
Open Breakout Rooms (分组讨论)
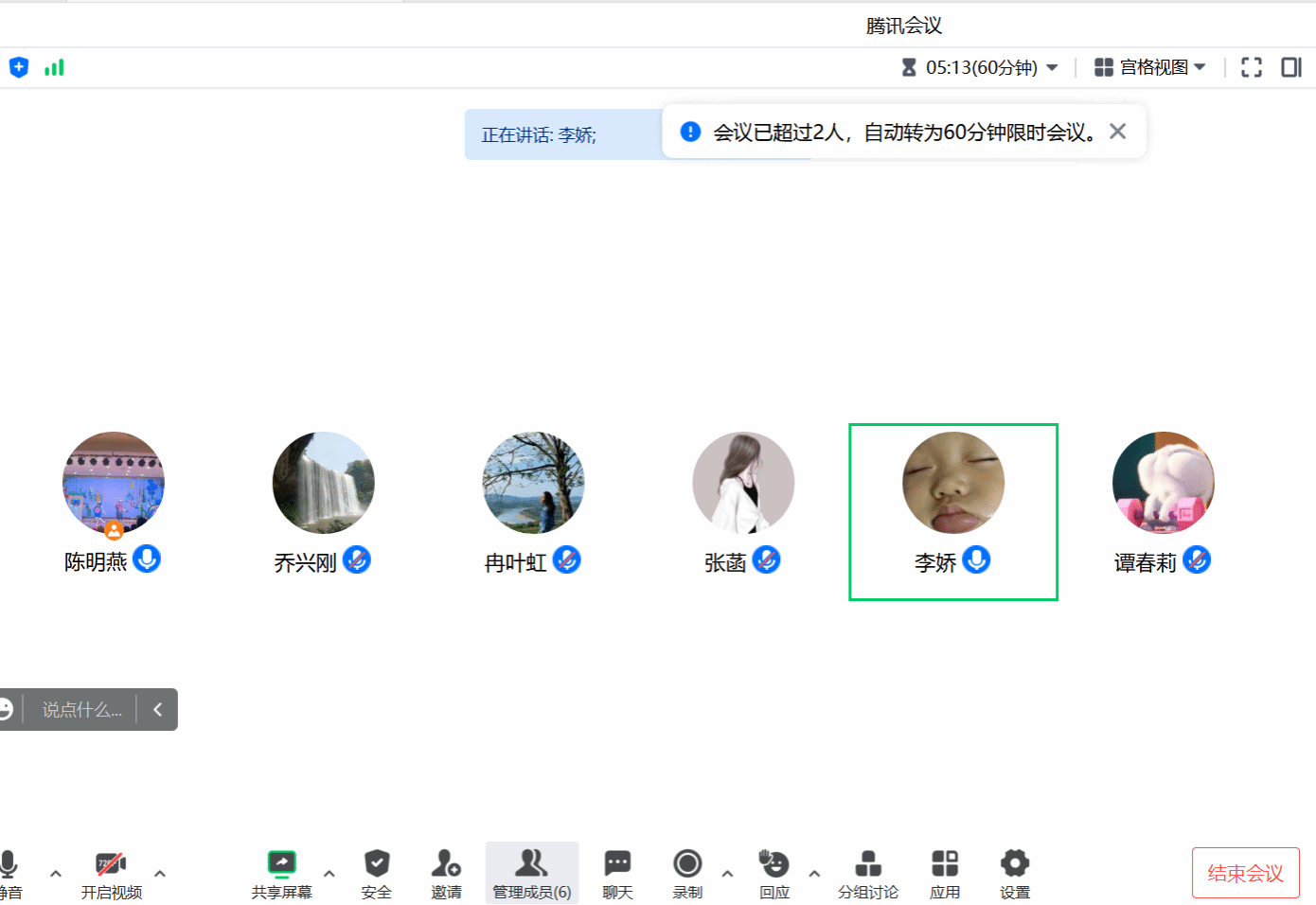[x=867, y=864]
